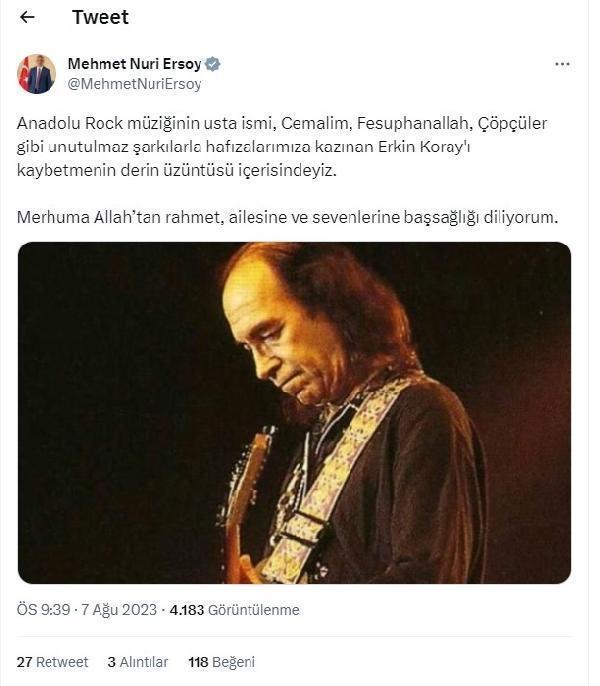Click the blue verified badge
Viewport: 600px width, 686px height.
point(213,64)
